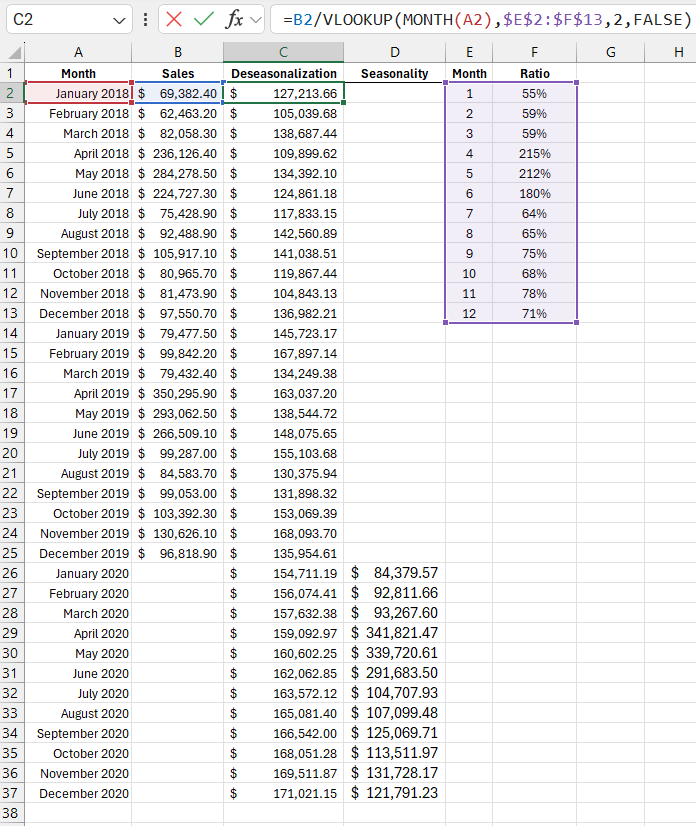The image size is (696, 826).
Task: Click the 71% ratio cell
Action: [534, 313]
